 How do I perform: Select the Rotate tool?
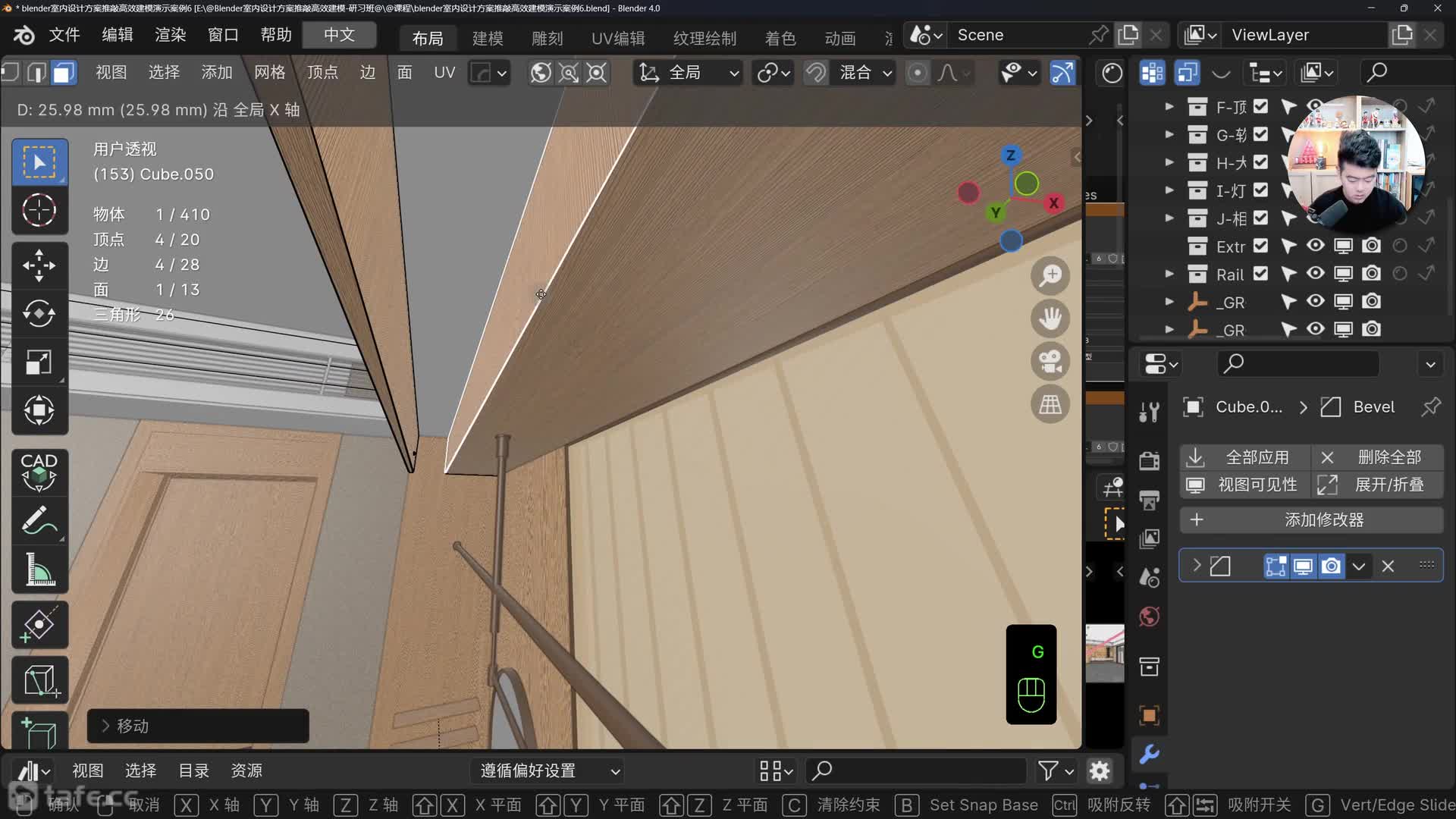39,313
